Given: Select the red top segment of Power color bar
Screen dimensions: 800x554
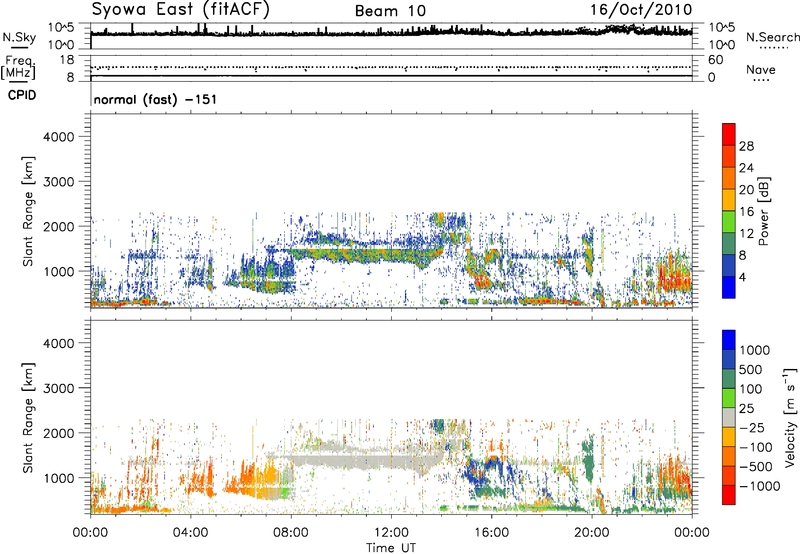Looking at the screenshot, I should point(729,134).
